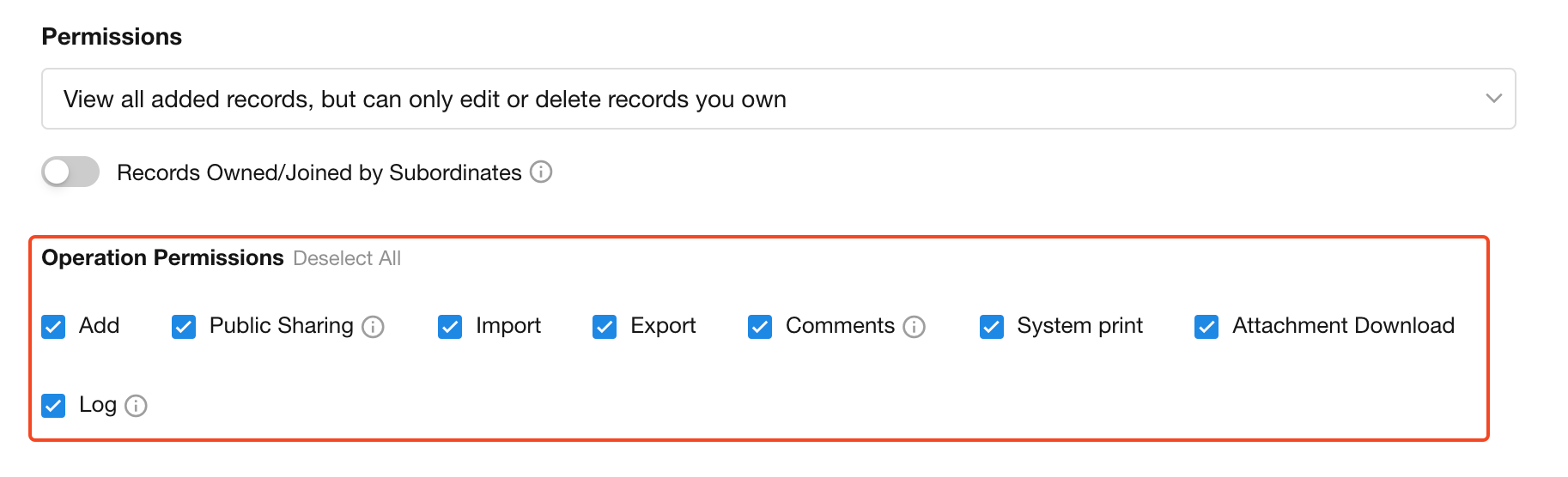The width and height of the screenshot is (1568, 477).
Task: Uncheck the Comments checkbox
Action: [x=760, y=327]
